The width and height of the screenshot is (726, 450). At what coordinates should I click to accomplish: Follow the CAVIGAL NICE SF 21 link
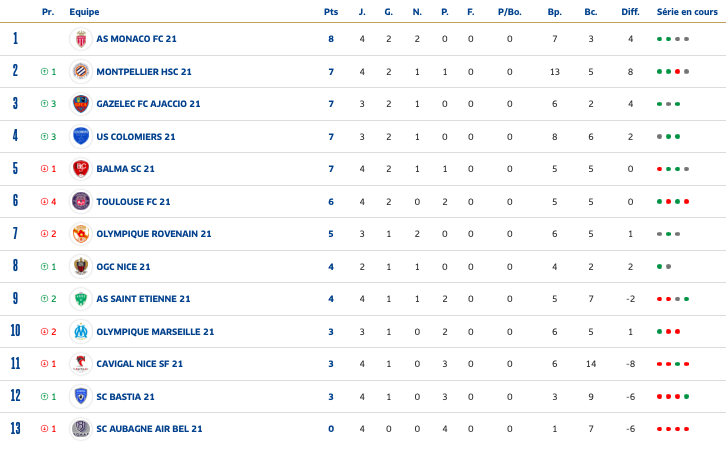139,364
